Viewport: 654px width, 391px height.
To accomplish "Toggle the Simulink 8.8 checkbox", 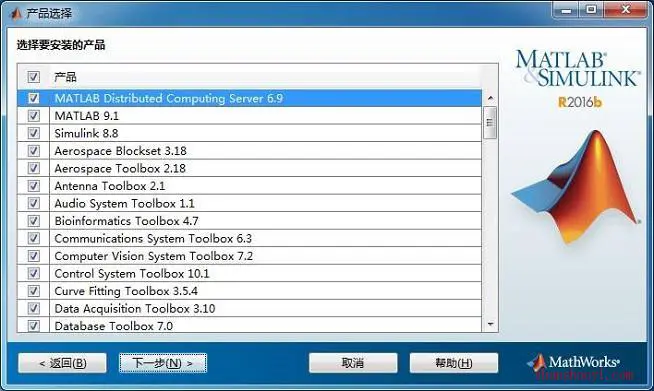I will (34, 133).
